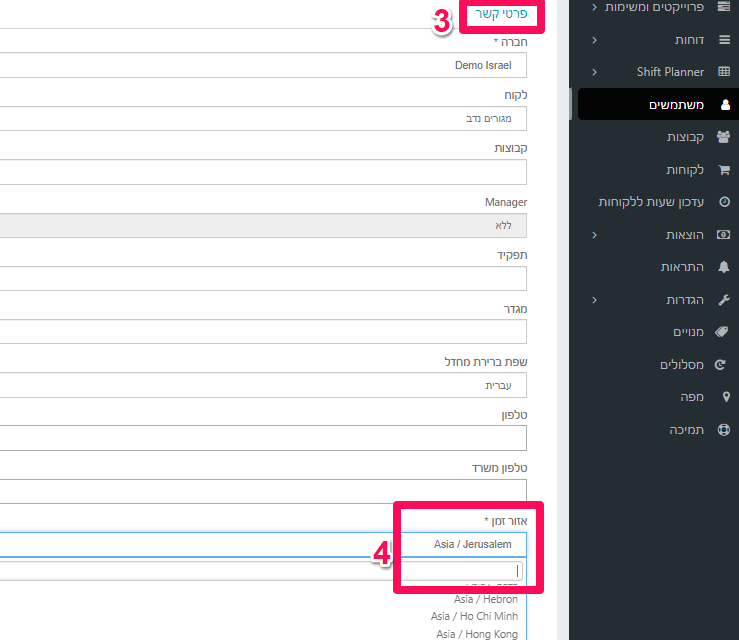Choose Asia / Hong Kong timezone option
This screenshot has width=739, height=640.
click(477, 634)
